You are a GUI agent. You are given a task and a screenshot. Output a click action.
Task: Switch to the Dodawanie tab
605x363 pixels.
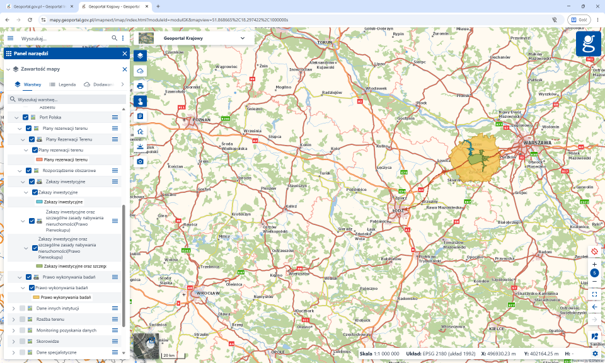coord(99,84)
